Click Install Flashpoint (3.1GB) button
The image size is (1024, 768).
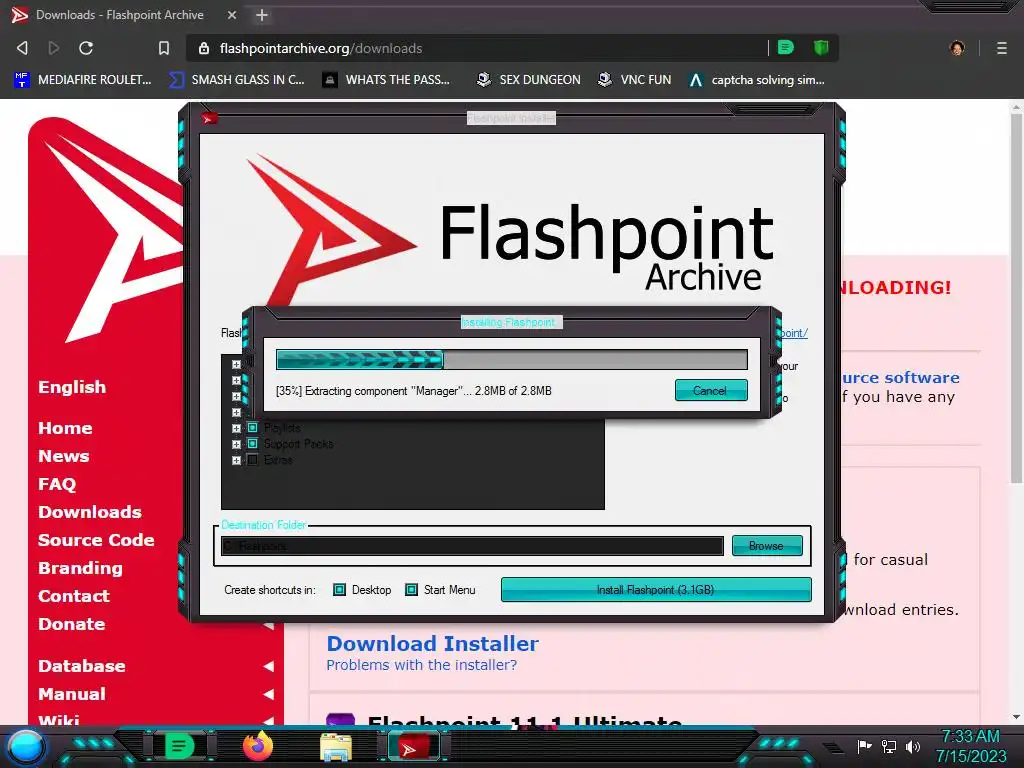[x=656, y=590]
